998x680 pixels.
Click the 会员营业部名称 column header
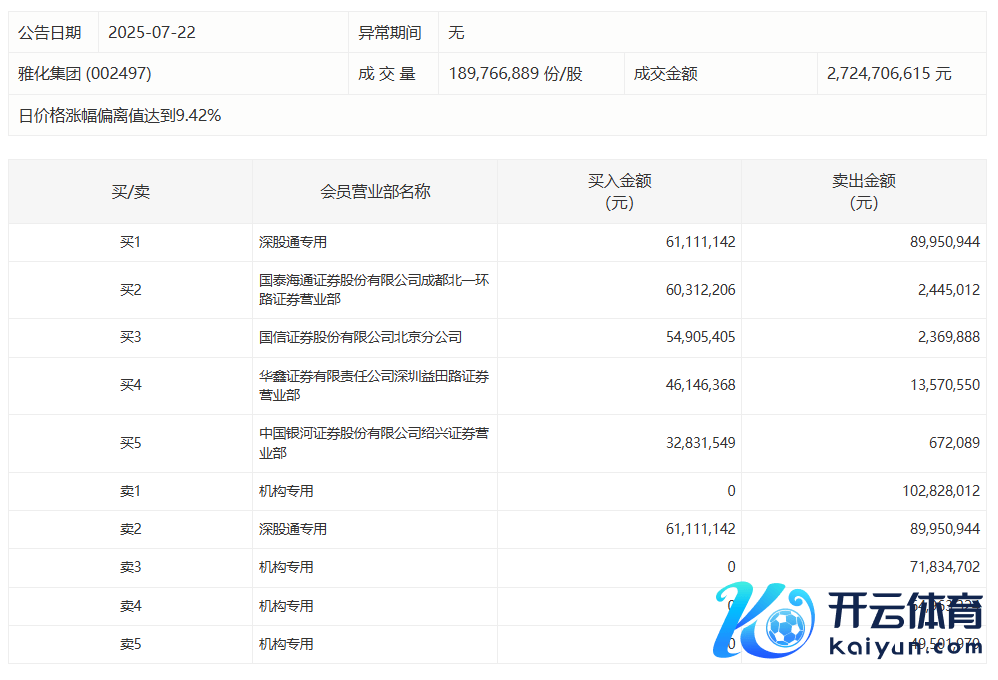(x=375, y=191)
